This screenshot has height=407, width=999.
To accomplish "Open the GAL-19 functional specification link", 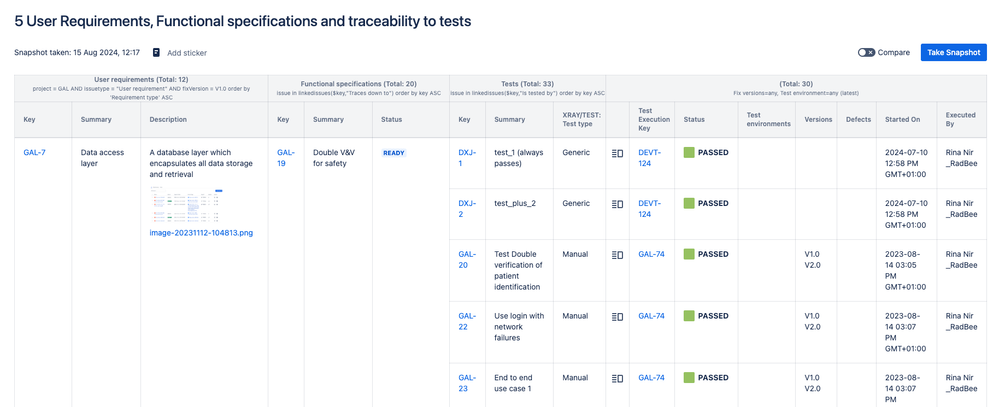I will pos(285,158).
